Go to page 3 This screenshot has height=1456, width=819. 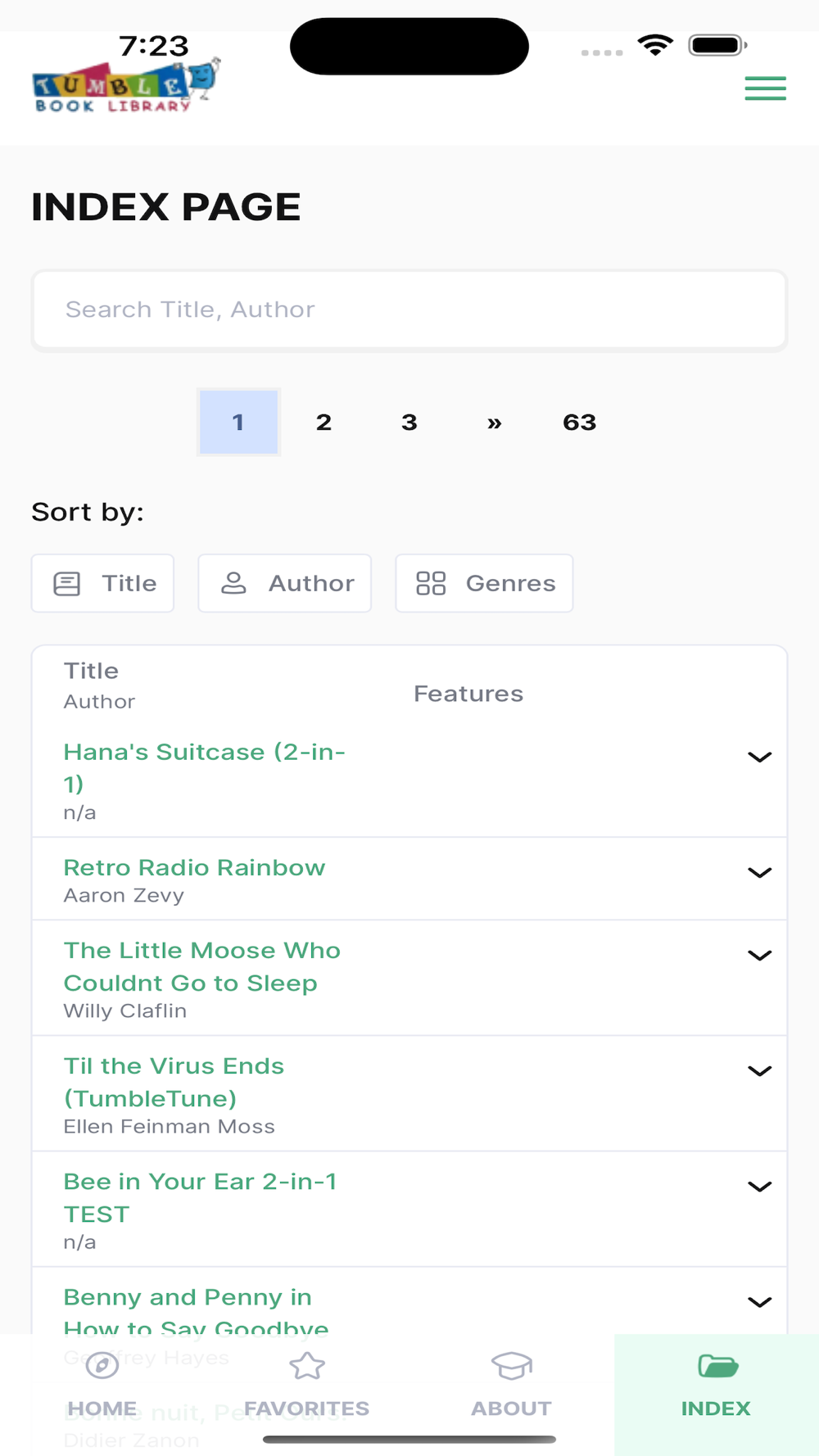[x=409, y=423]
